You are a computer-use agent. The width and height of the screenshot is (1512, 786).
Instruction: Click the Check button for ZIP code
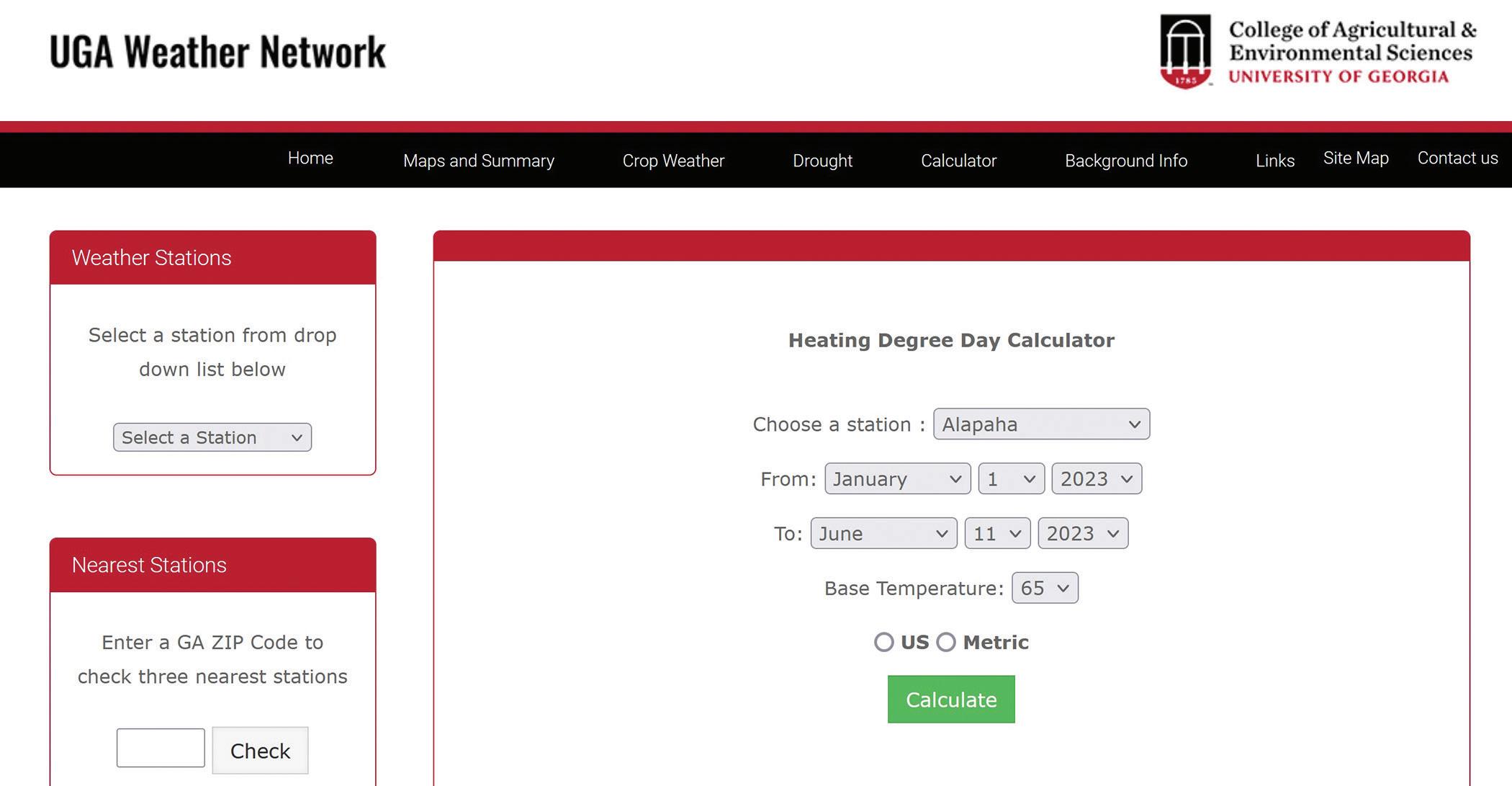(260, 751)
